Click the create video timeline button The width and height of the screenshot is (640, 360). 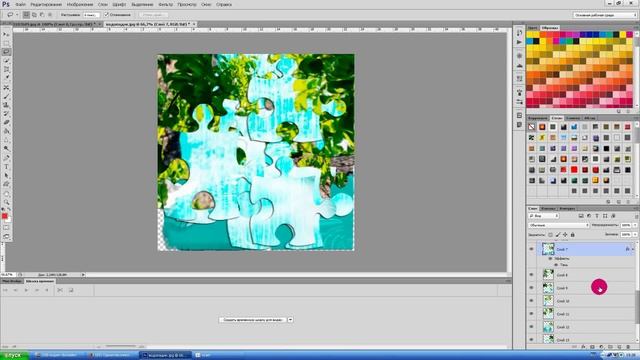(253, 320)
